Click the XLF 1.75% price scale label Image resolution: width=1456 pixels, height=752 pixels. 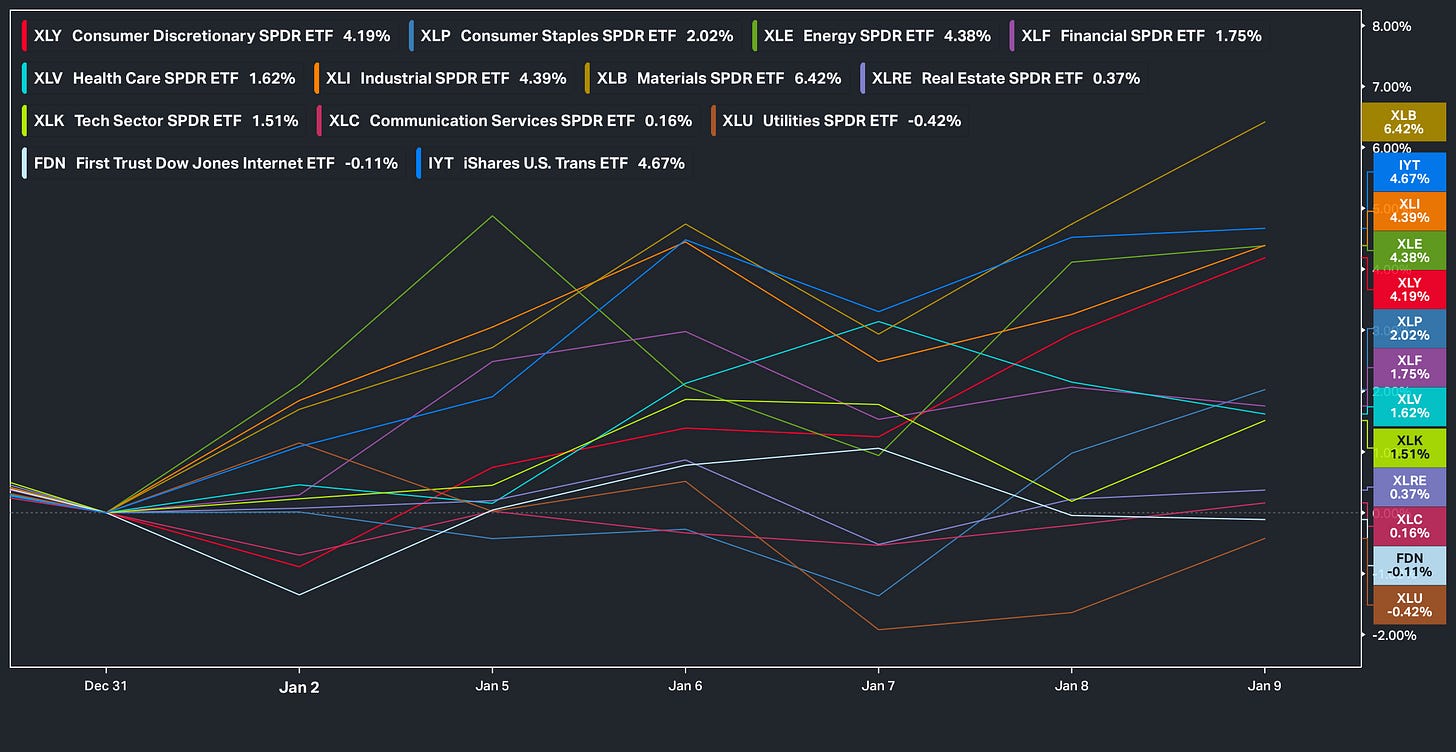point(1409,367)
